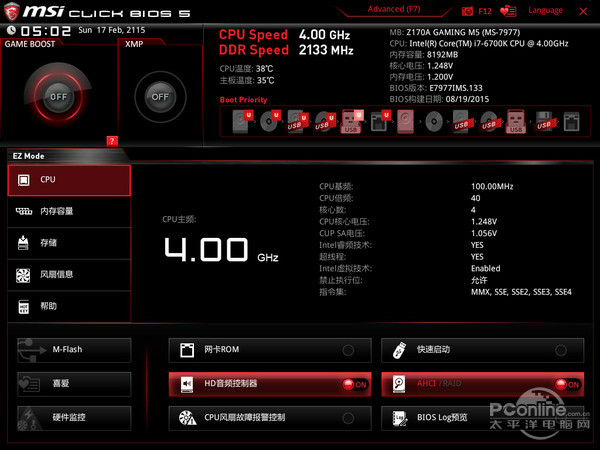Select the UEFI CD/DVD boot device icon
Screen dimensions: 600x450
click(270, 121)
